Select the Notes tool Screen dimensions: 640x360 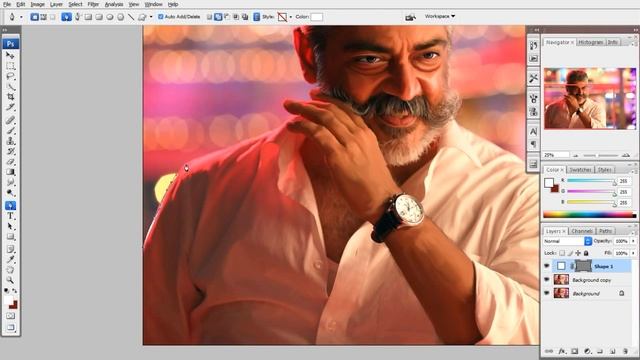point(10,249)
